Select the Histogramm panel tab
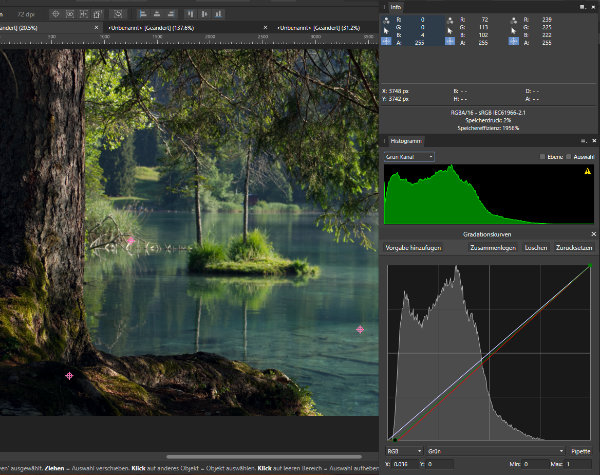Image resolution: width=600 pixels, height=475 pixels. point(406,141)
